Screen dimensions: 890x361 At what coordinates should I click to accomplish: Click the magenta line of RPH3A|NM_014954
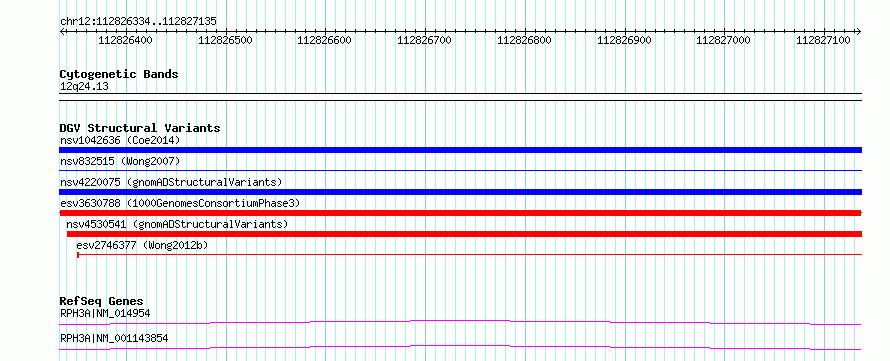460,322
